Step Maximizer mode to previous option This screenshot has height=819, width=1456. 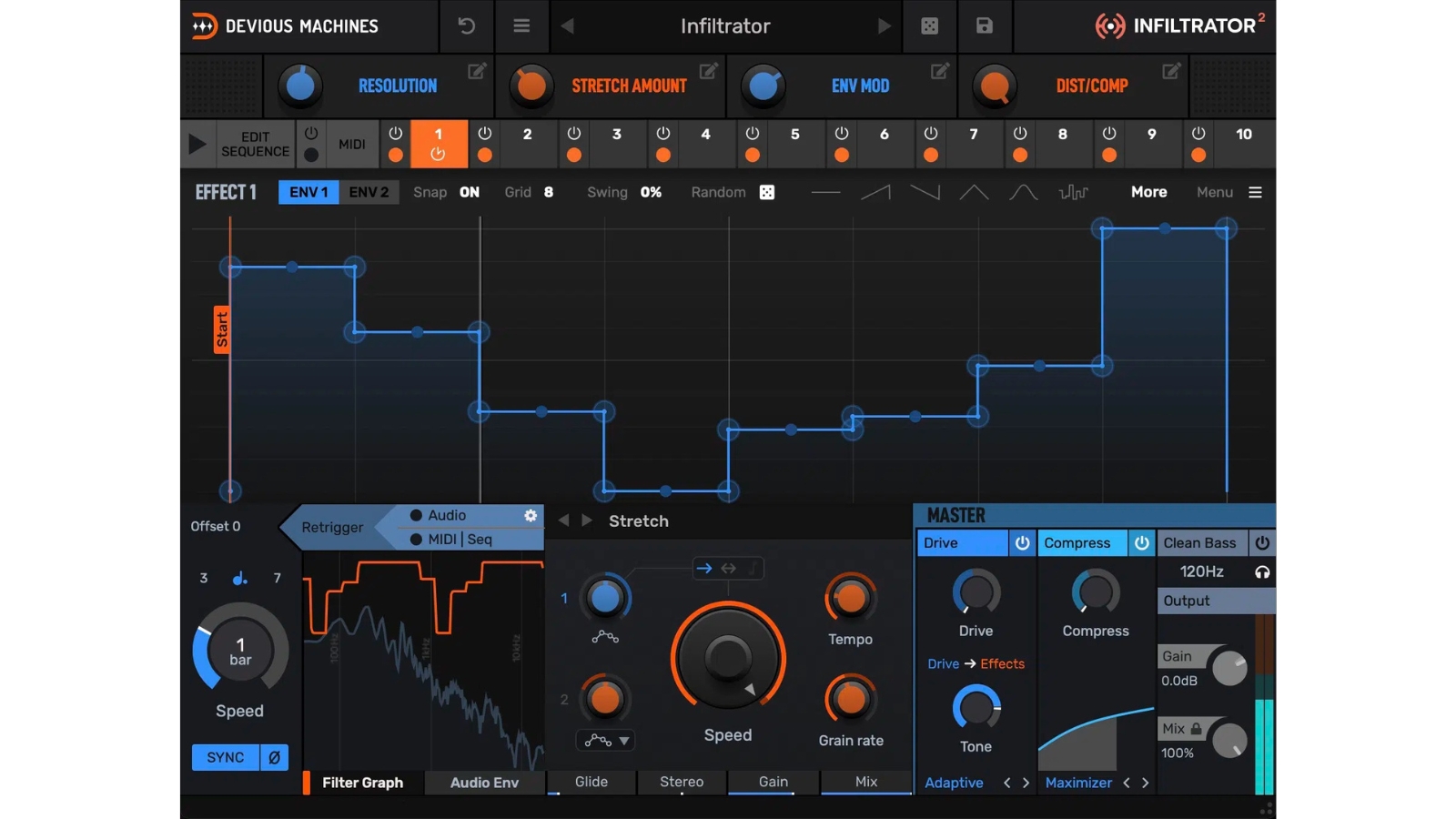click(1127, 783)
